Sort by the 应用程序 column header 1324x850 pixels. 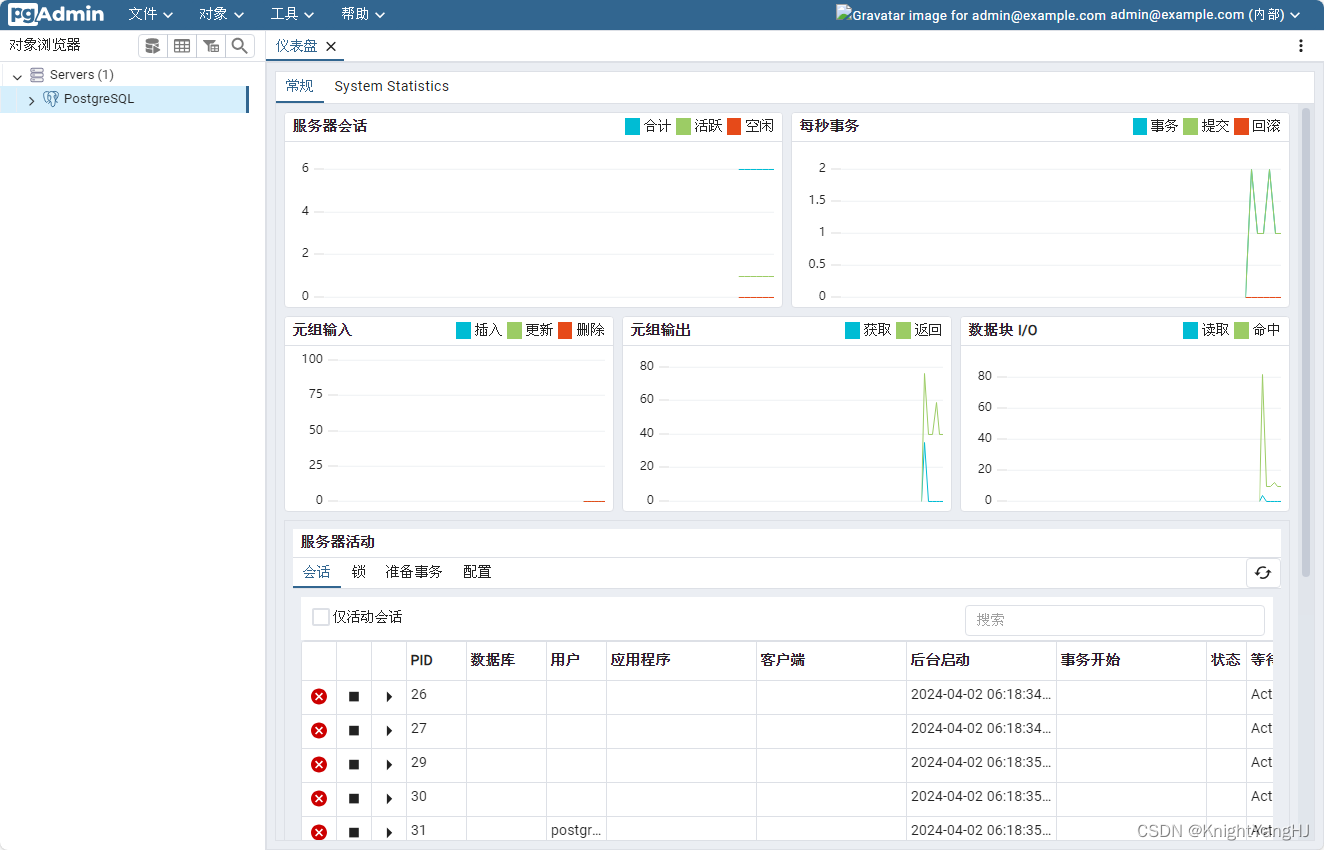tap(681, 660)
